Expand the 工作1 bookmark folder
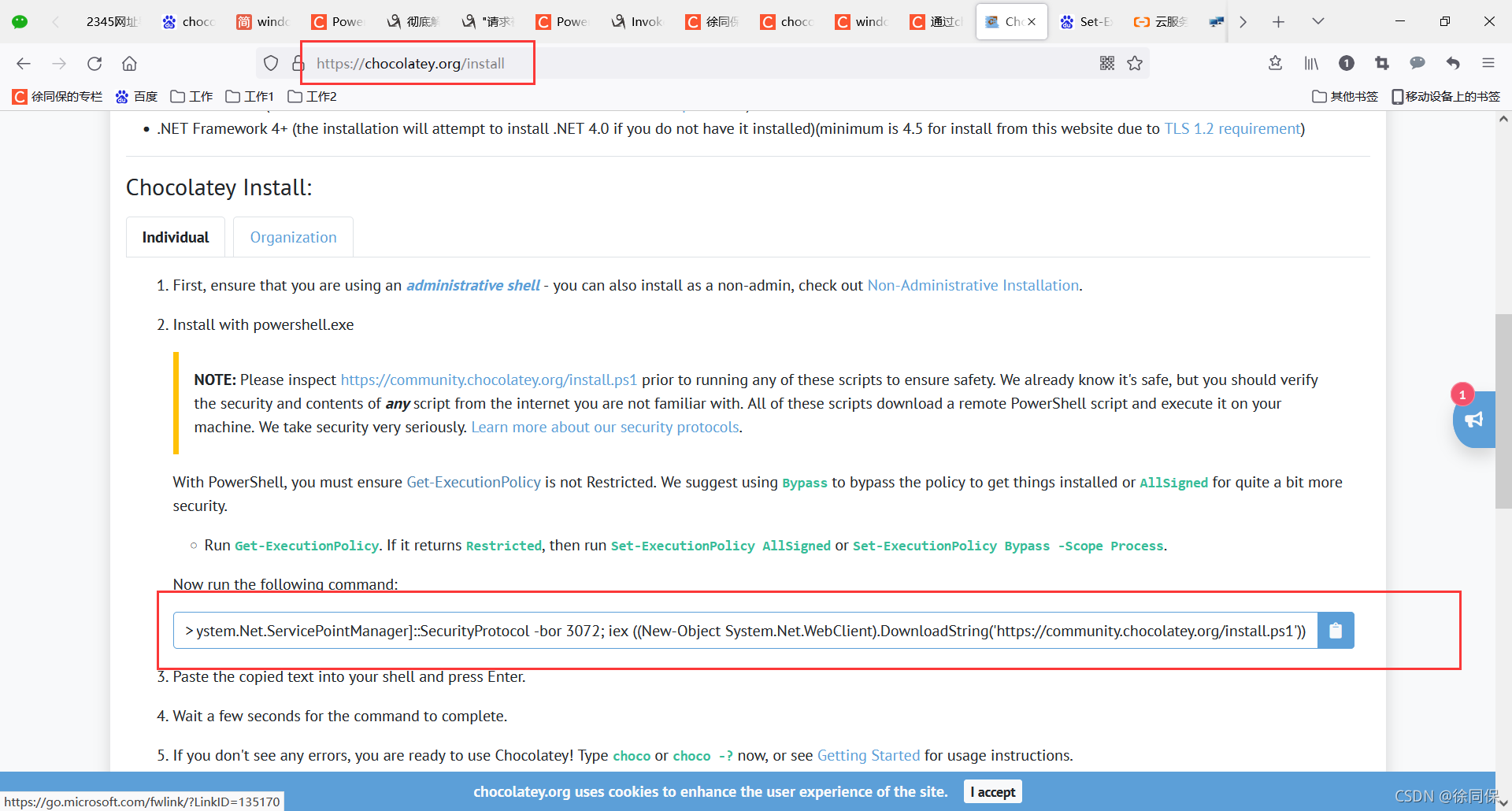 click(x=250, y=97)
